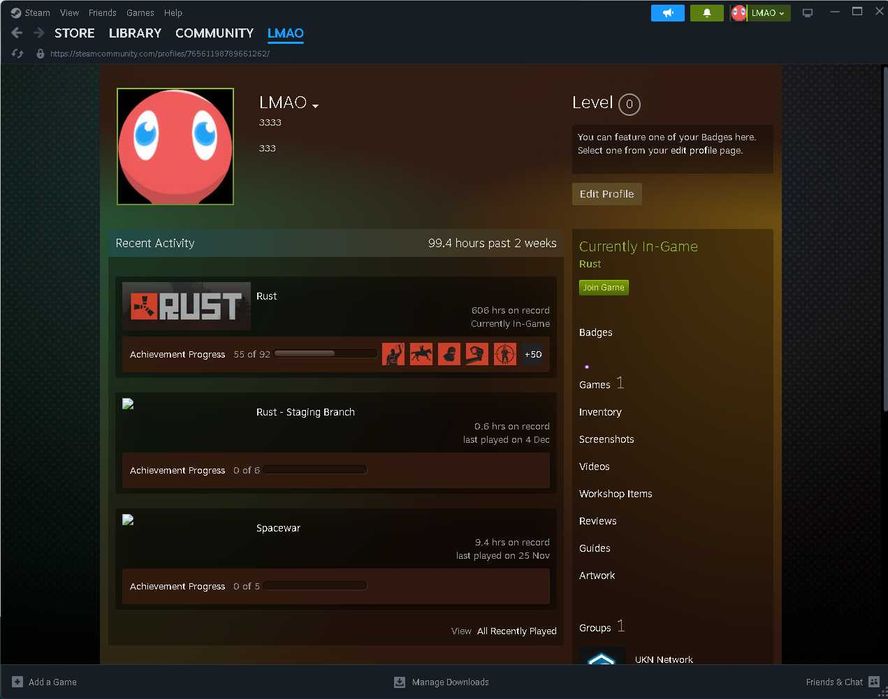The width and height of the screenshot is (888, 699).
Task: Open the Videos link
Action: point(594,466)
